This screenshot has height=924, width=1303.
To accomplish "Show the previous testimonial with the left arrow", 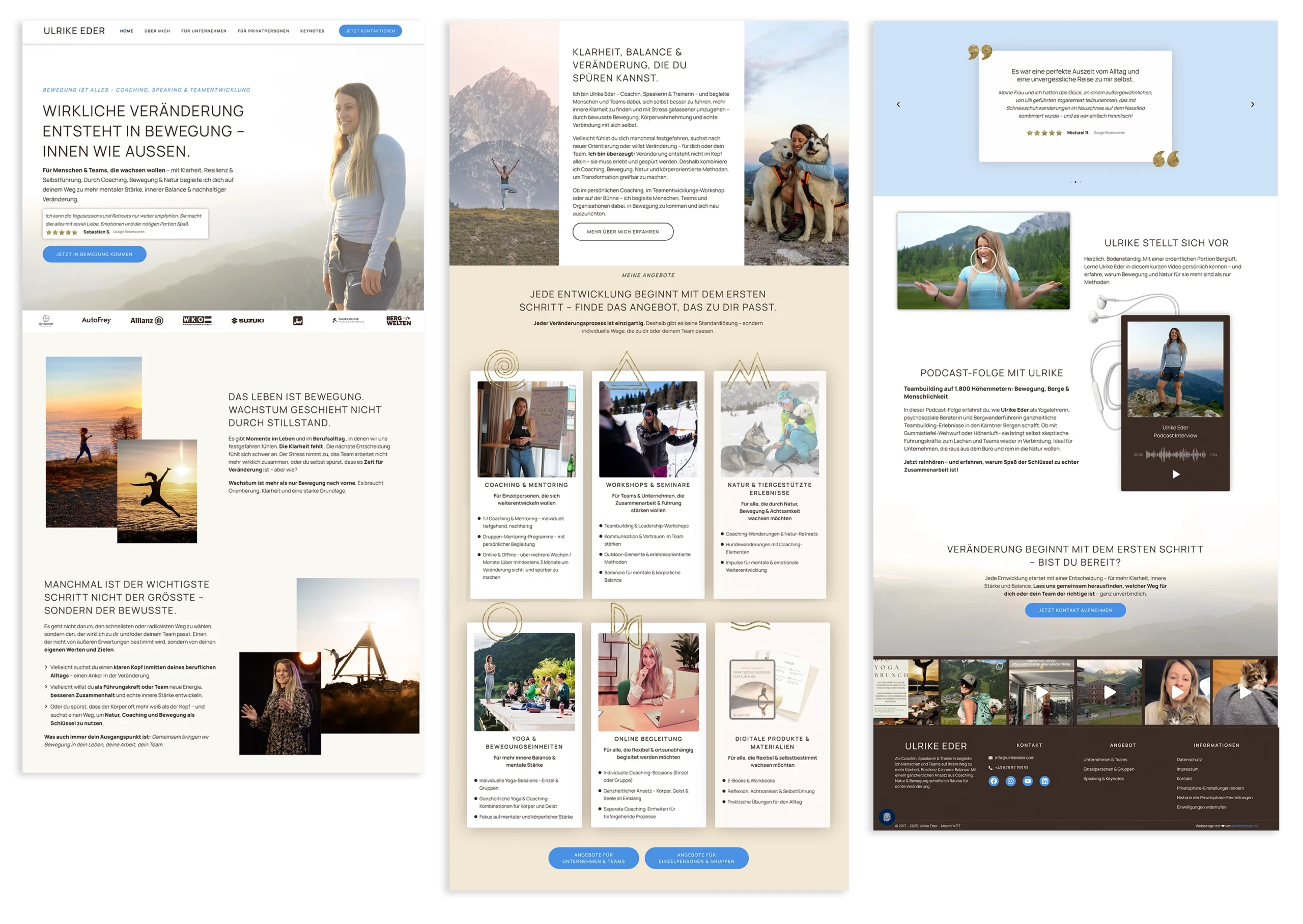I will [899, 105].
